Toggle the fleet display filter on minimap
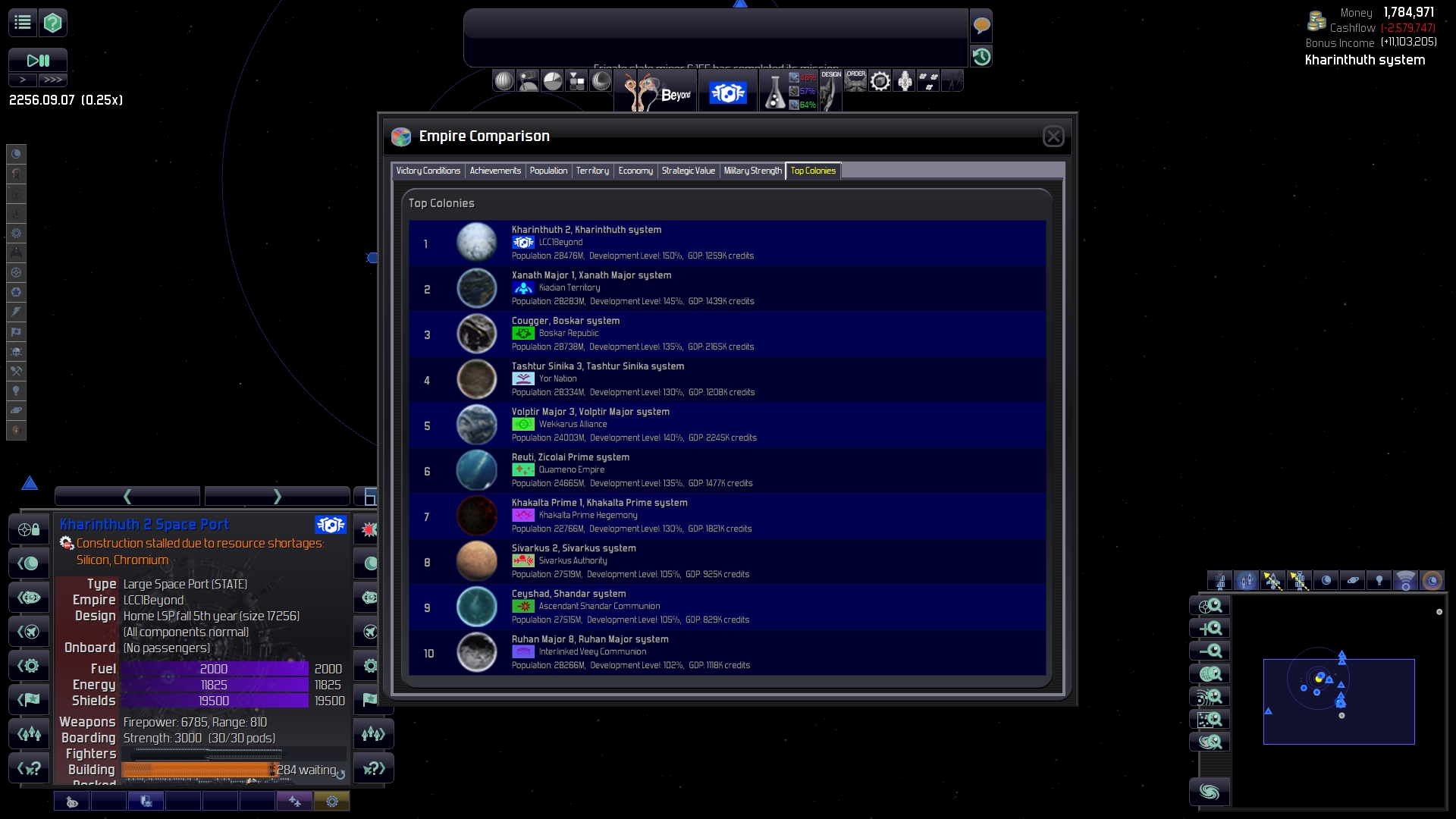Screen dimensions: 1456x819 (x=1246, y=581)
